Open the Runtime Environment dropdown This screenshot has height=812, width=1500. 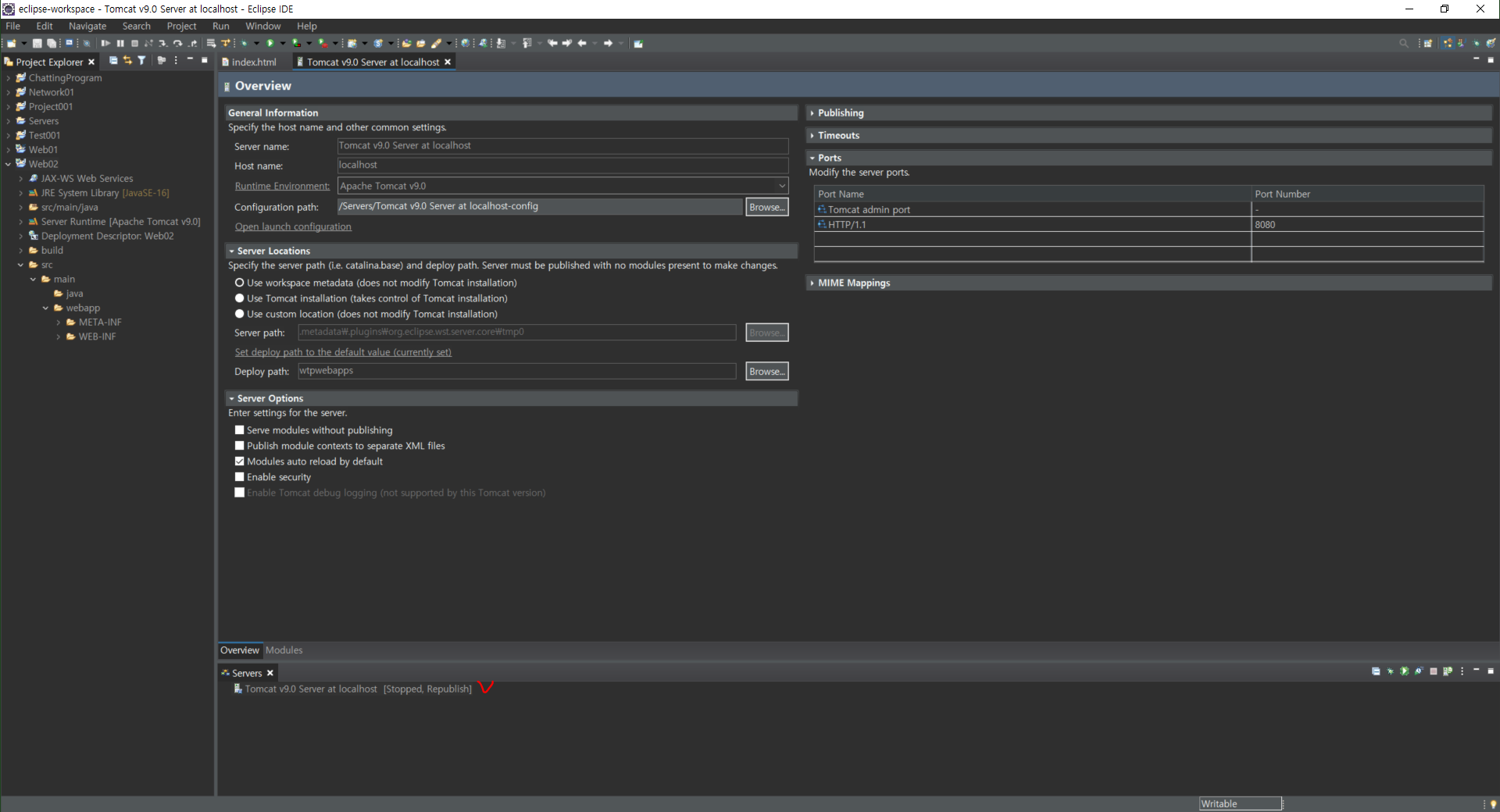pyautogui.click(x=781, y=186)
